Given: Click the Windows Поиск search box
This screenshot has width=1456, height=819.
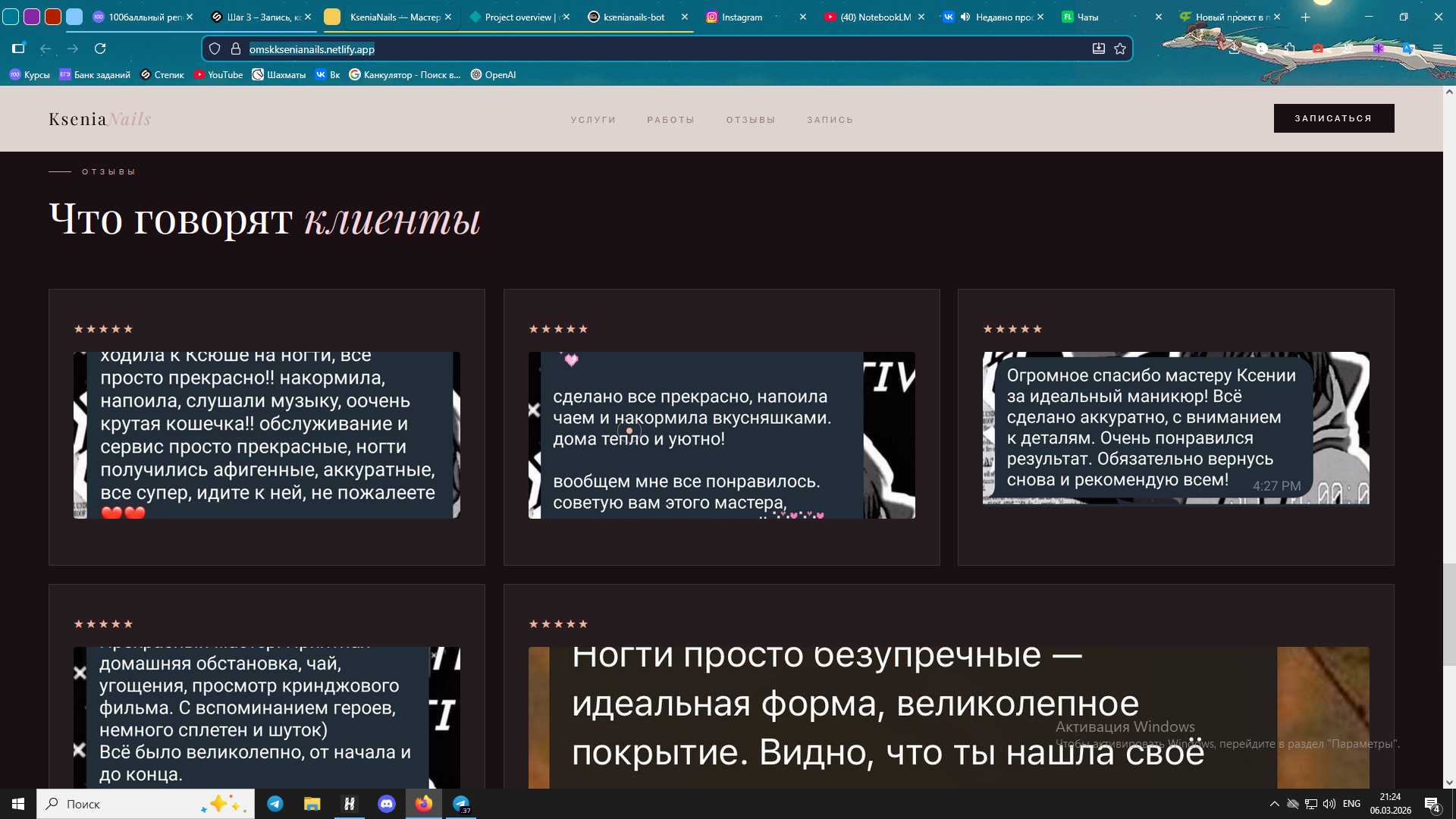Looking at the screenshot, I should point(146,804).
